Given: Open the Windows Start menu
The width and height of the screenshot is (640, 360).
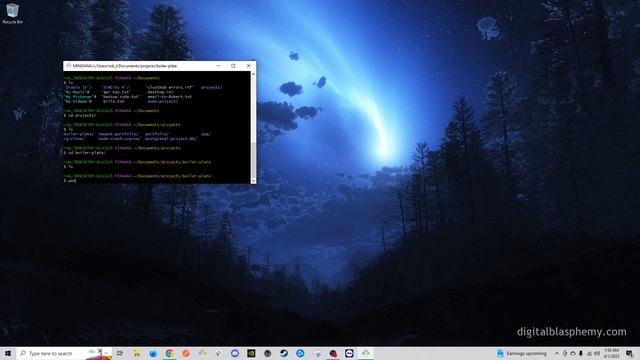Looking at the screenshot, I should tap(8, 353).
